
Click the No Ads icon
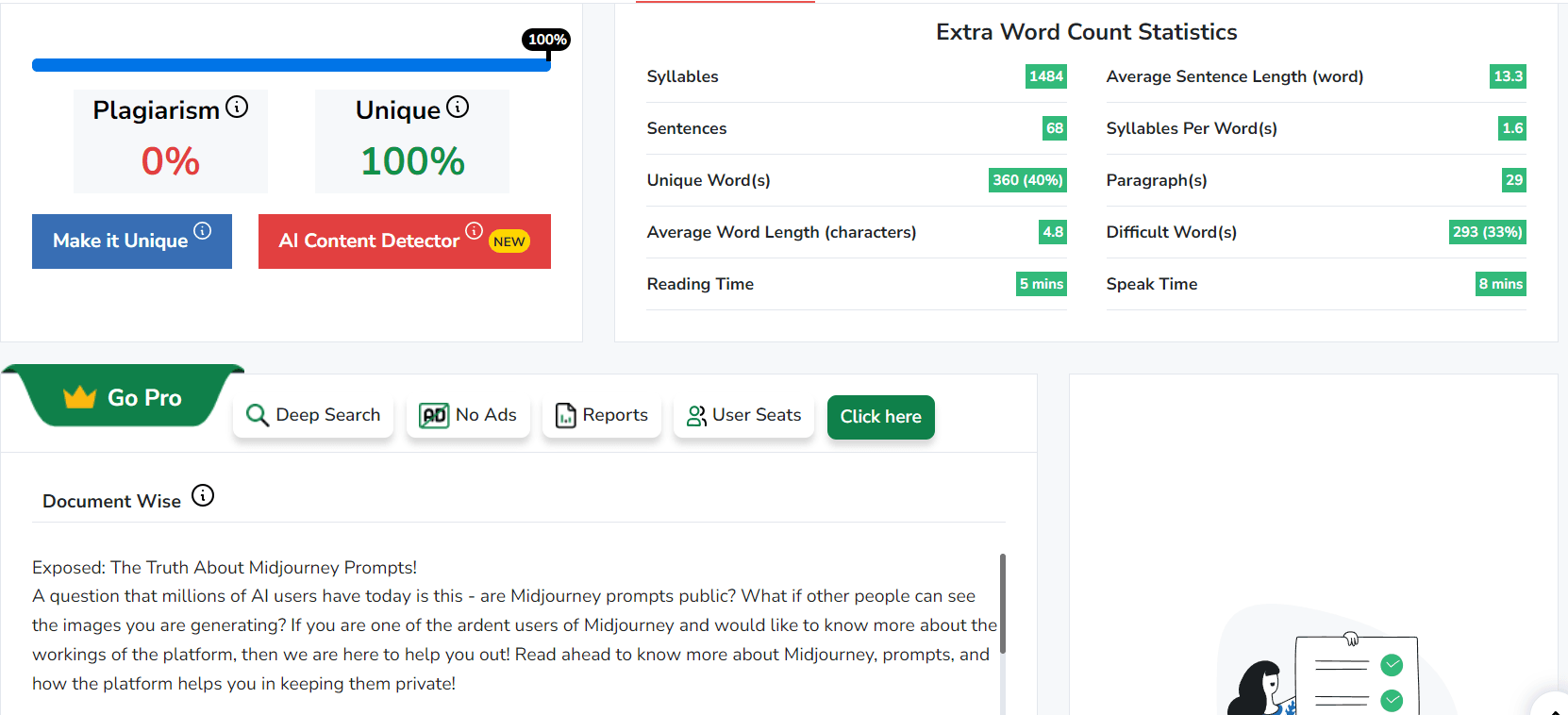pyautogui.click(x=434, y=415)
